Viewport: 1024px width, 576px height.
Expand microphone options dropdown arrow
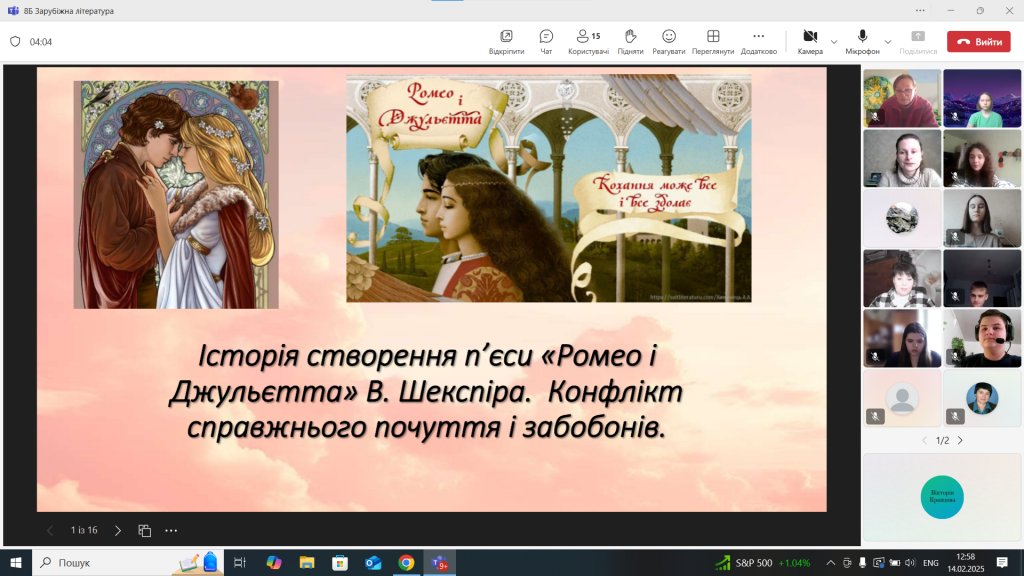[x=888, y=42]
